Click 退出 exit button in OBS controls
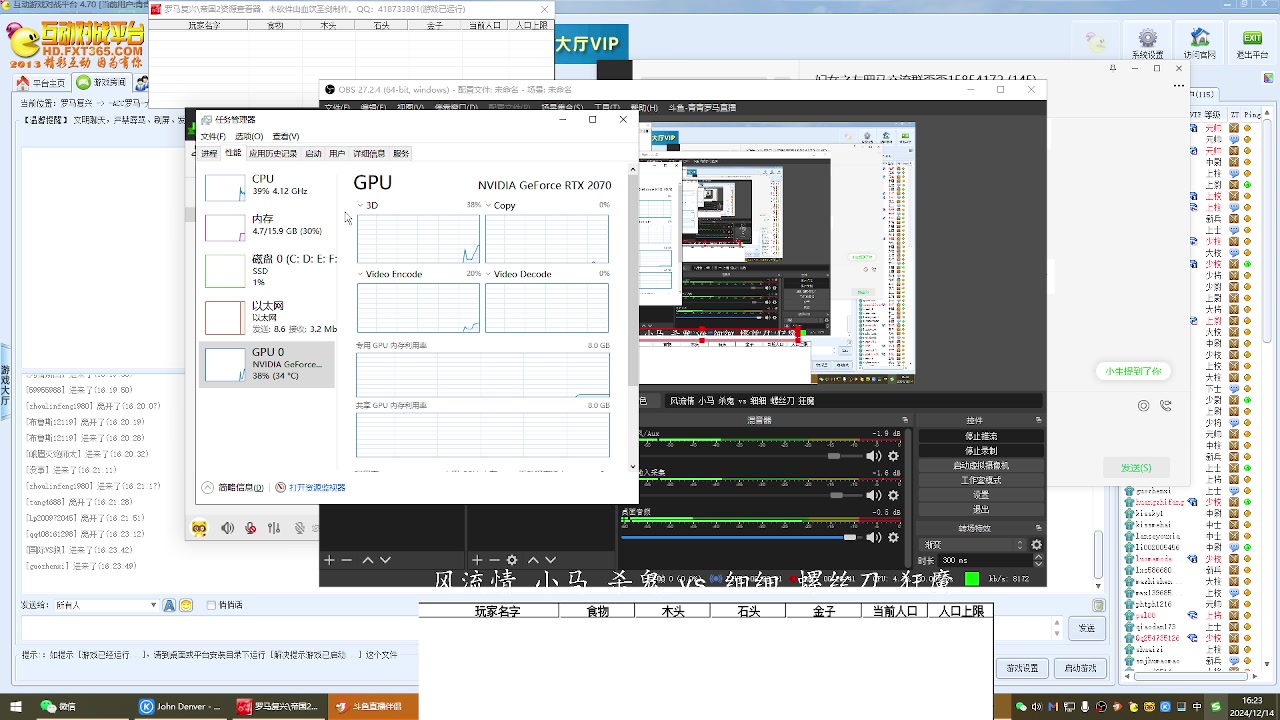1280x720 pixels. 981,509
